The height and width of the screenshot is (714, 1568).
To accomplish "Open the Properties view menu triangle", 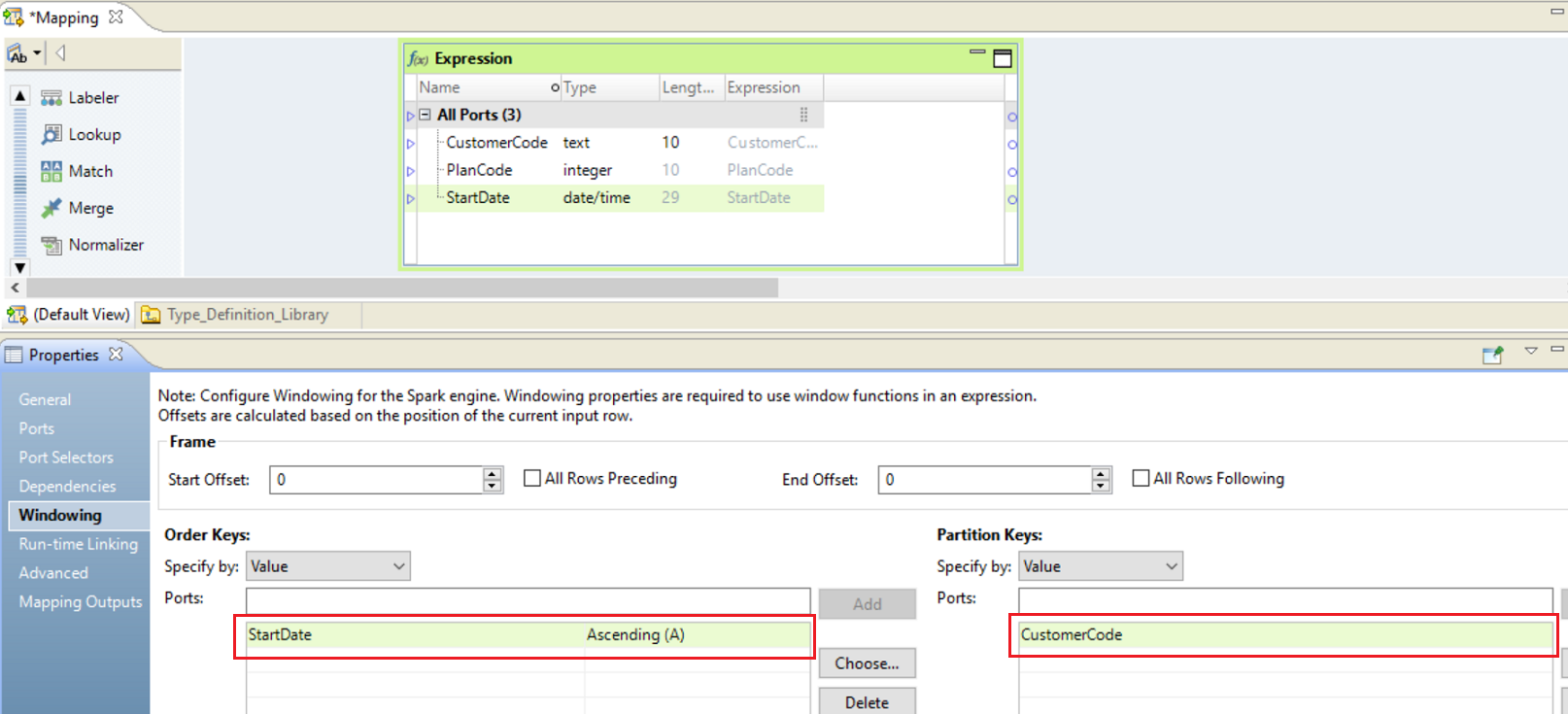I will pyautogui.click(x=1531, y=350).
